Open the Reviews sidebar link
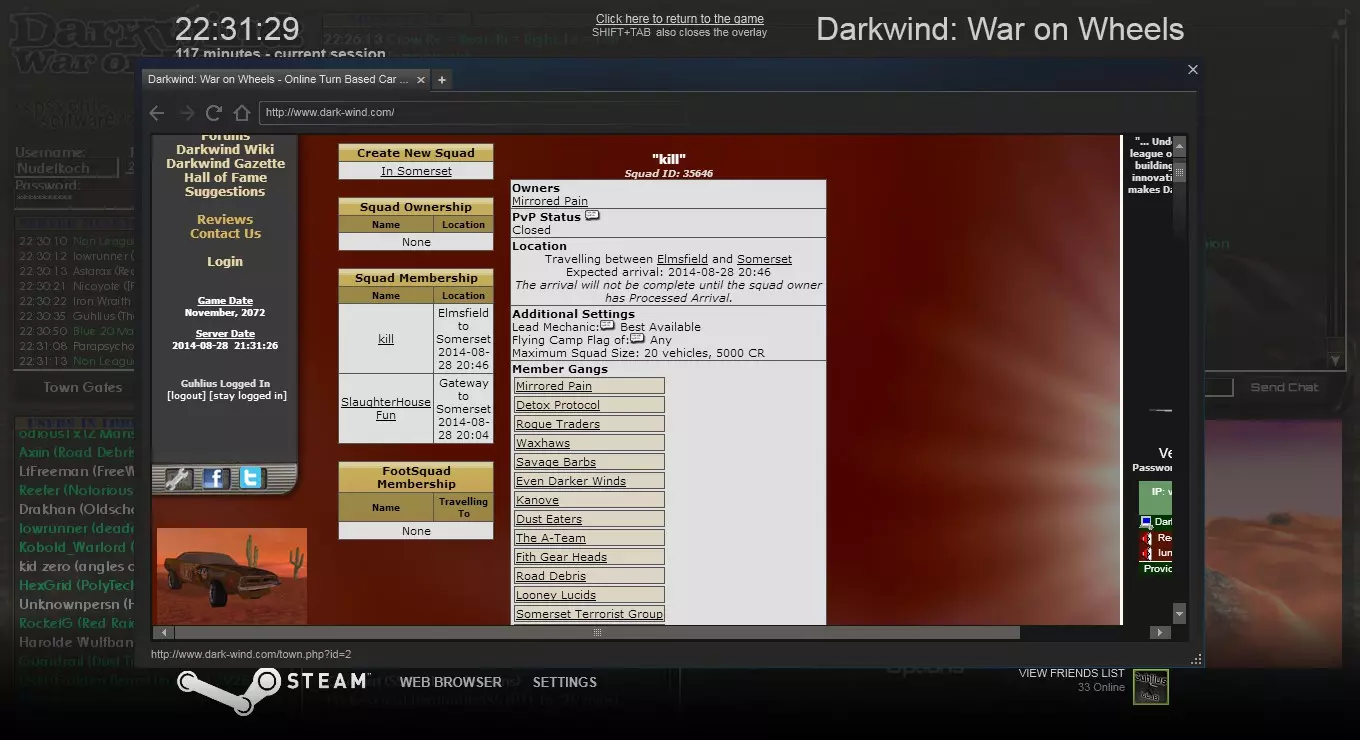The height and width of the screenshot is (740, 1360). [x=225, y=220]
